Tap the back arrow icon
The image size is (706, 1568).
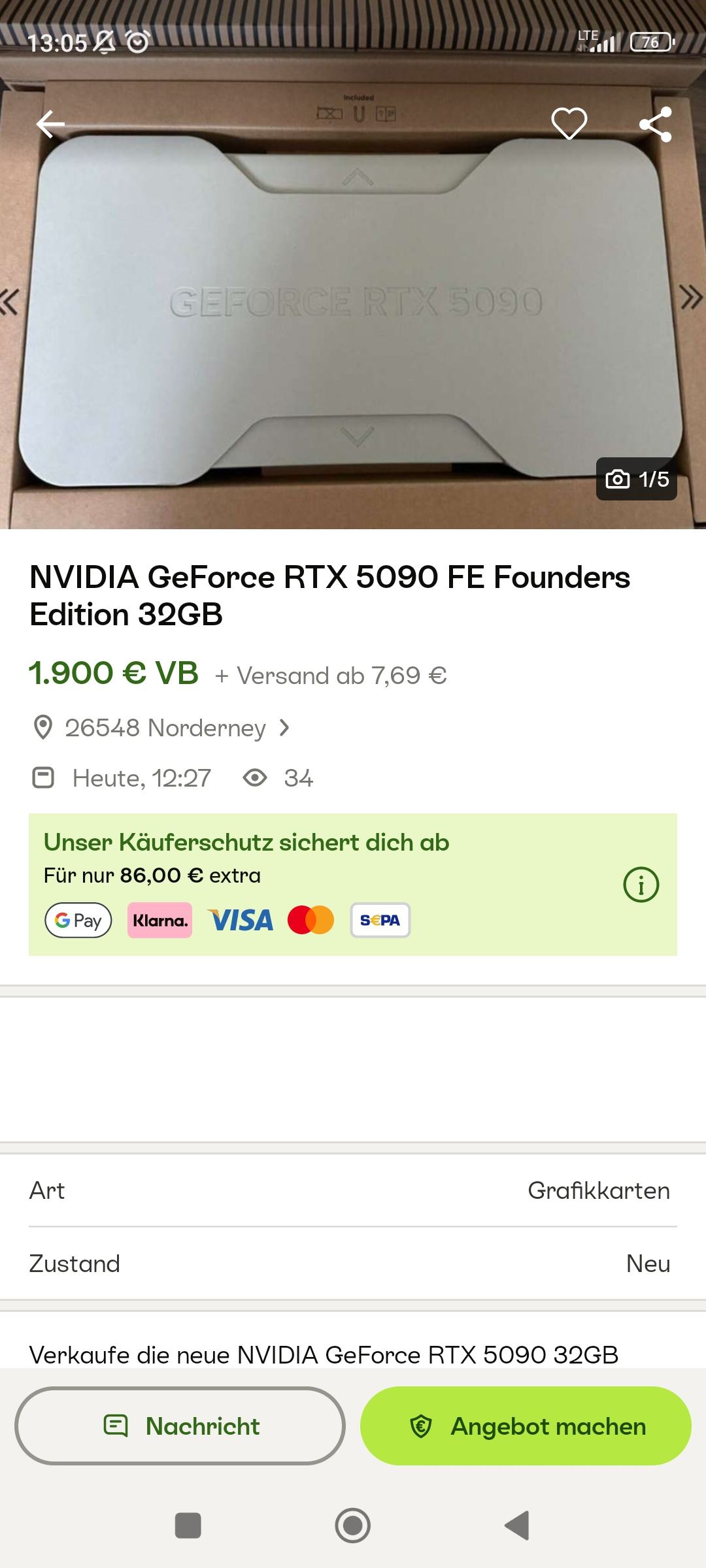(50, 124)
